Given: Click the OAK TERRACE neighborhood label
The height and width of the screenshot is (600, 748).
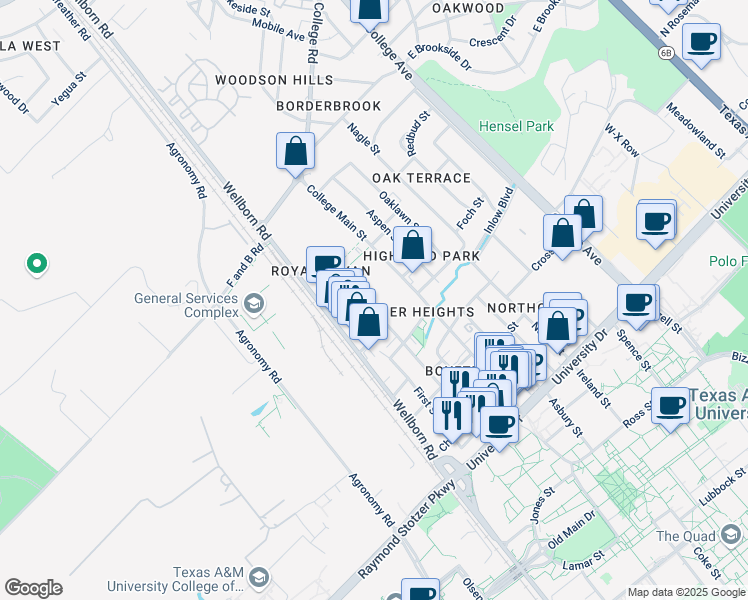Looking at the screenshot, I should tap(421, 178).
